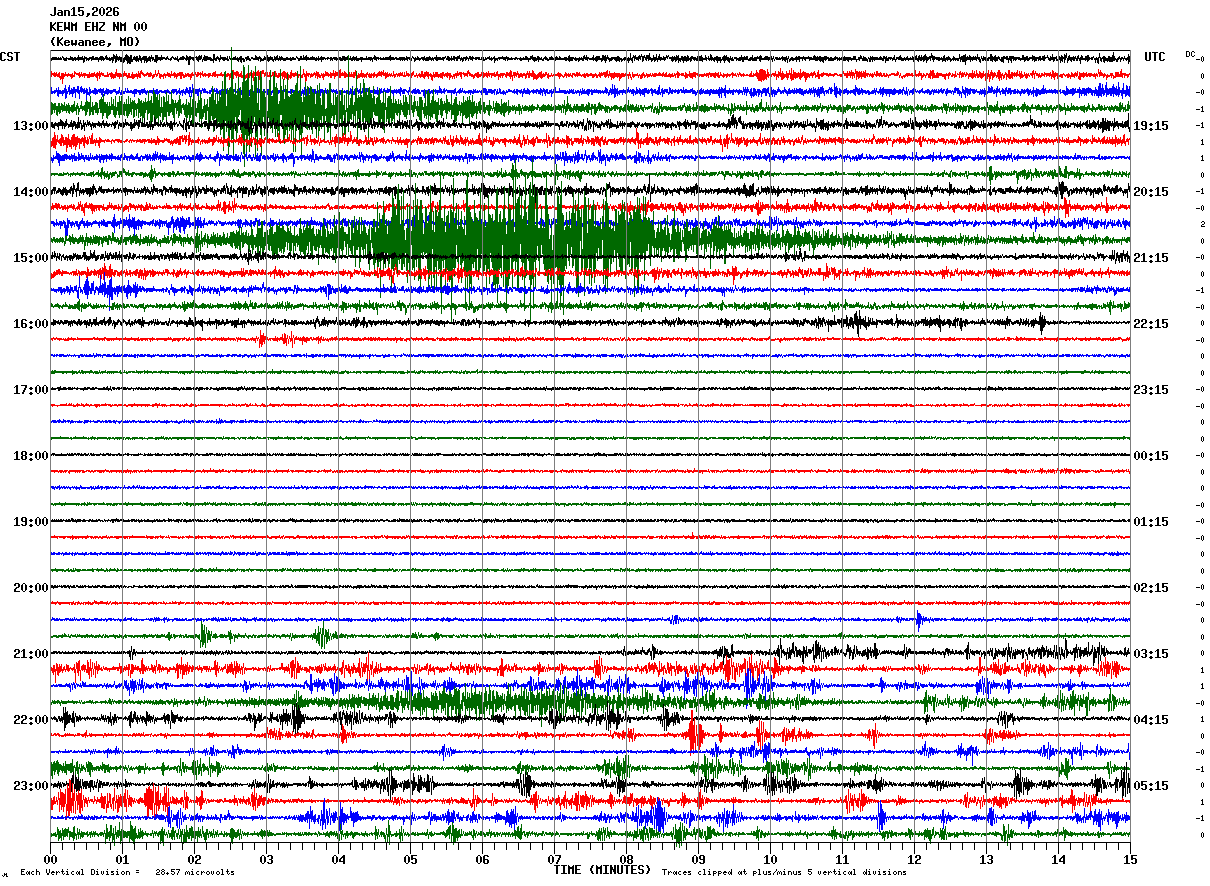
Task: Click the x-axis minute tick label 15
Action: click(1130, 859)
